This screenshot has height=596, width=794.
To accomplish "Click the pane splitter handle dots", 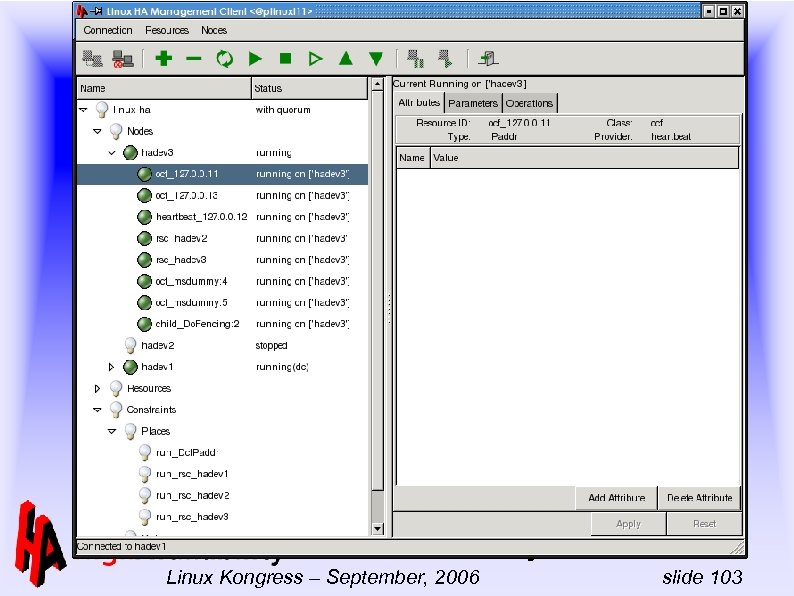I will pyautogui.click(x=388, y=308).
